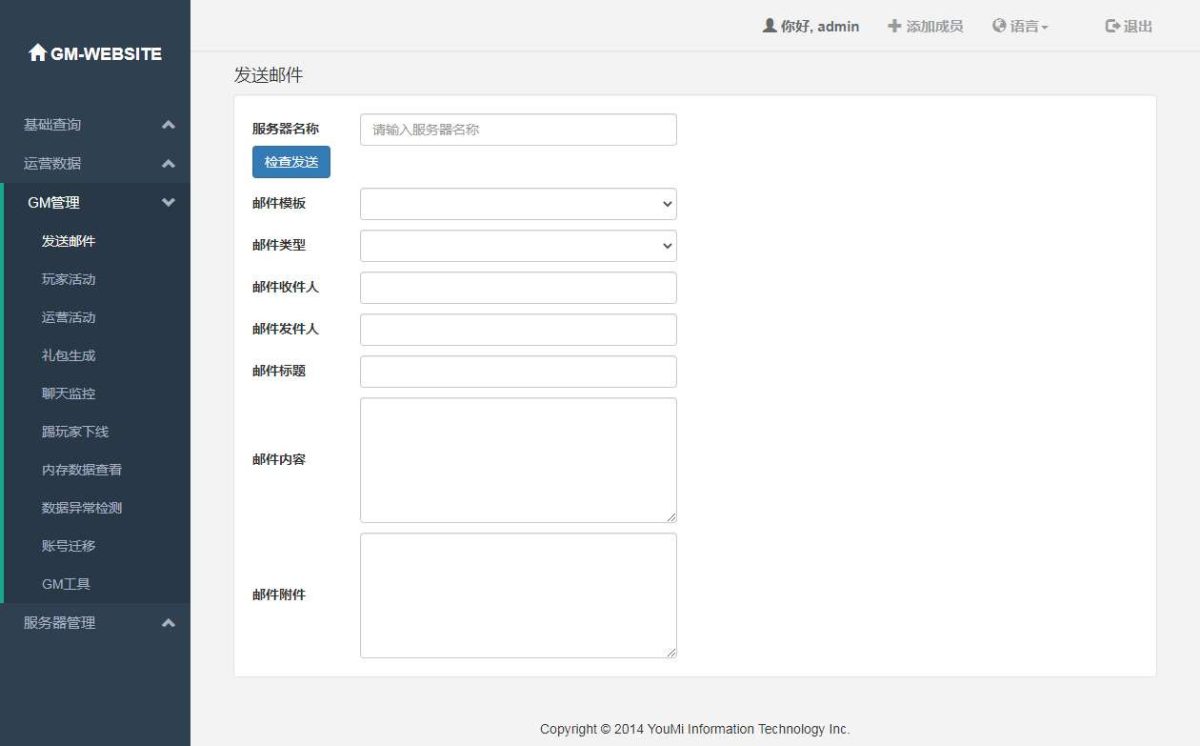Click the 邮件发件人 field label
The image size is (1200, 746).
click(285, 329)
